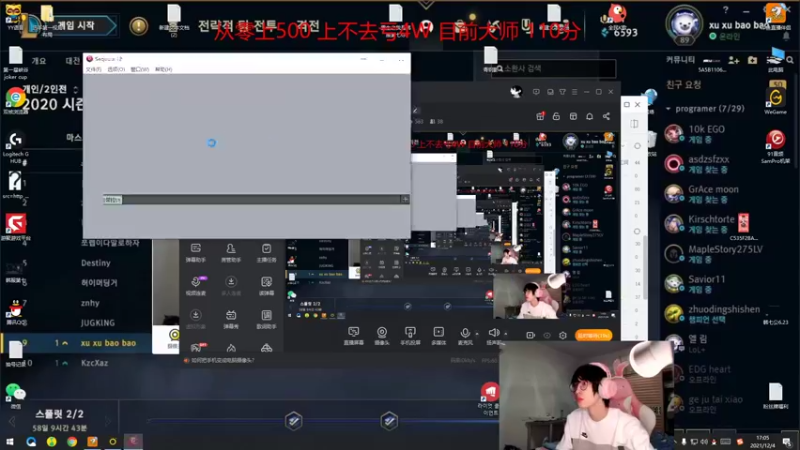Click the unlock icon in streaming app
The width and height of the screenshot is (800, 450).
tap(556, 116)
